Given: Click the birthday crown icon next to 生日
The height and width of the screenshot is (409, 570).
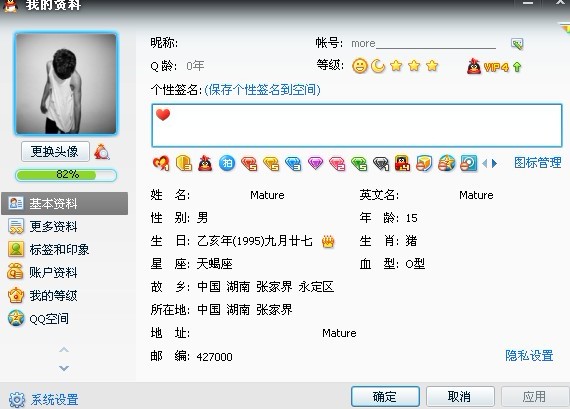Looking at the screenshot, I should (x=328, y=241).
